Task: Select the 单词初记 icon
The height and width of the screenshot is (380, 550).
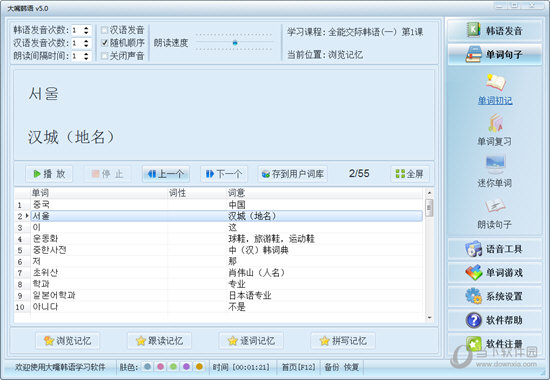Action: coord(495,89)
